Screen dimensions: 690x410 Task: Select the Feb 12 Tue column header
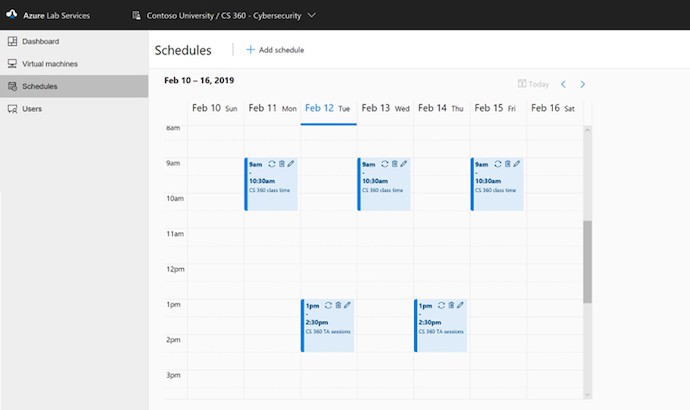328,108
